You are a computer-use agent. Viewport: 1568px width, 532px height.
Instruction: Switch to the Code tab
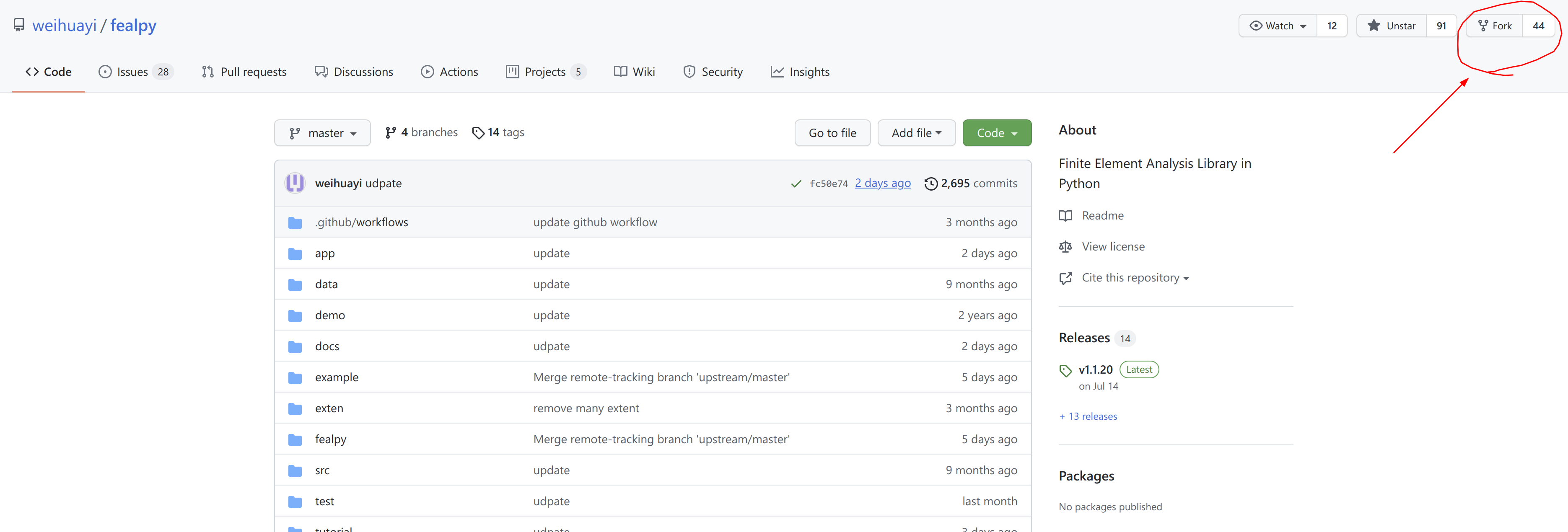pyautogui.click(x=49, y=72)
